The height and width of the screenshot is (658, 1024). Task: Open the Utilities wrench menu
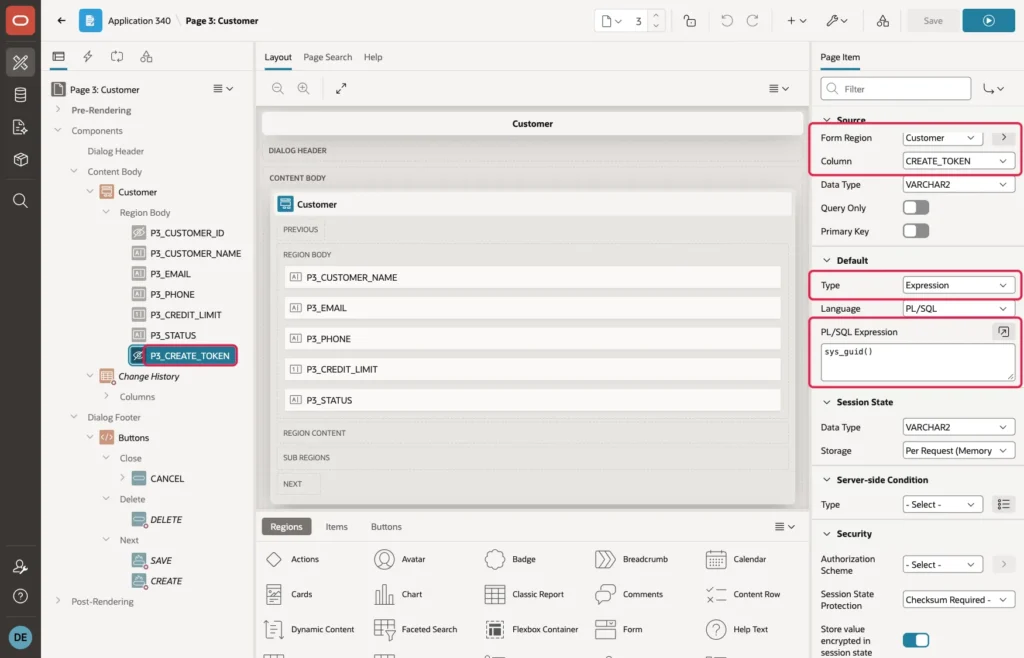(837, 21)
